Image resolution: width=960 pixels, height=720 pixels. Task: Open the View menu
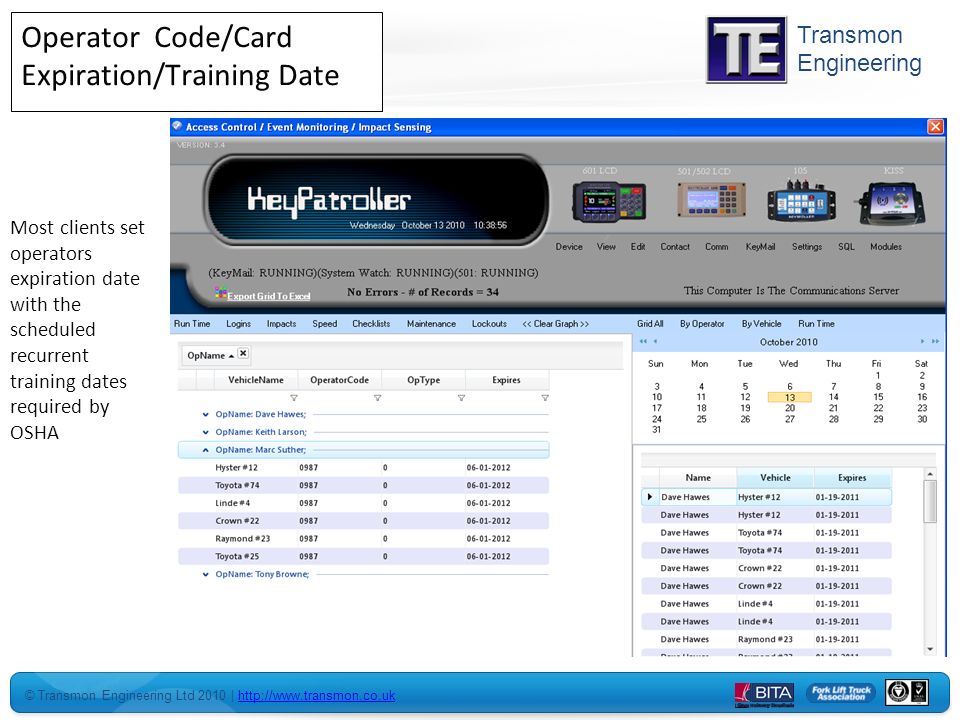[x=606, y=247]
